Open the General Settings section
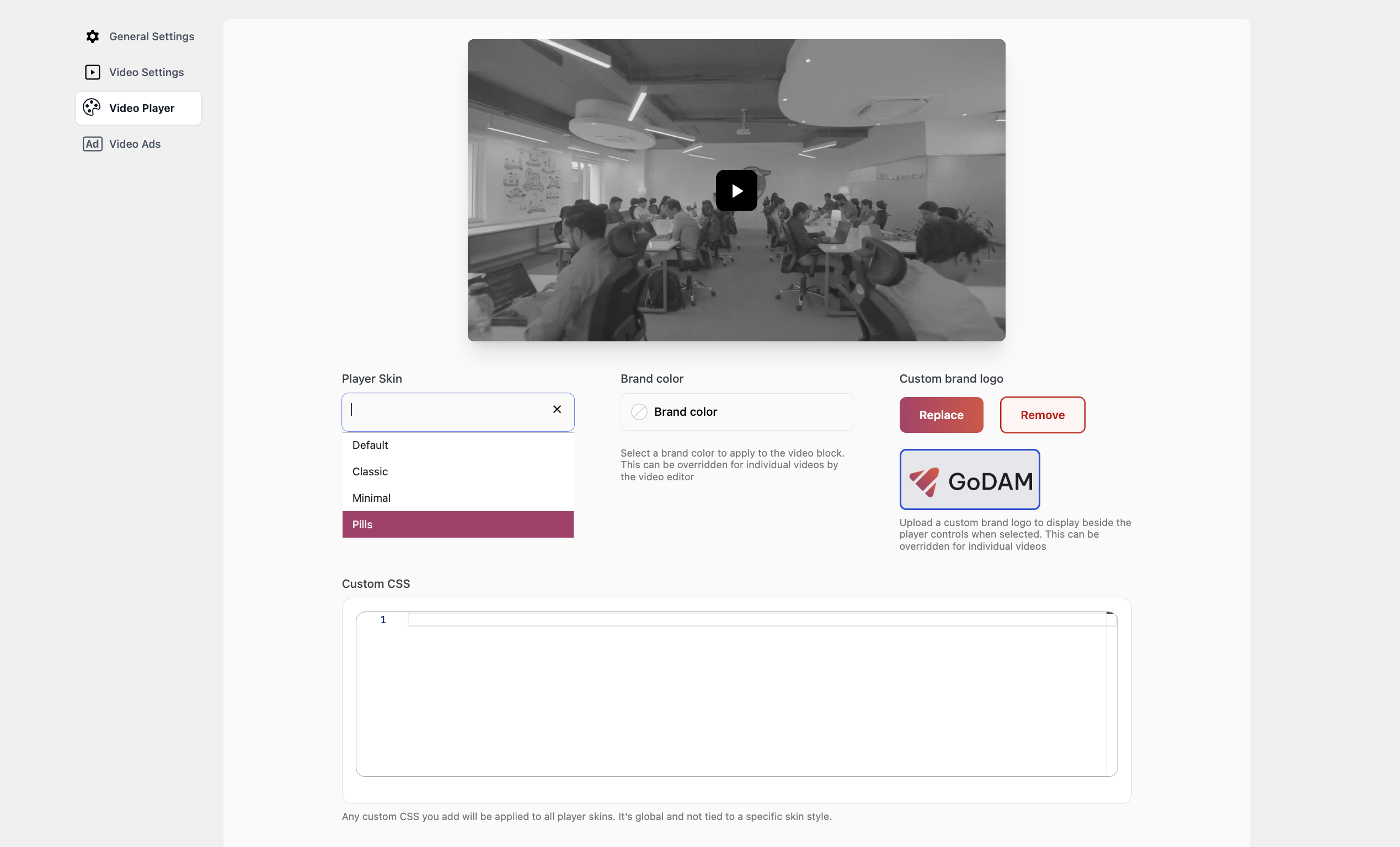1400x847 pixels. [151, 36]
